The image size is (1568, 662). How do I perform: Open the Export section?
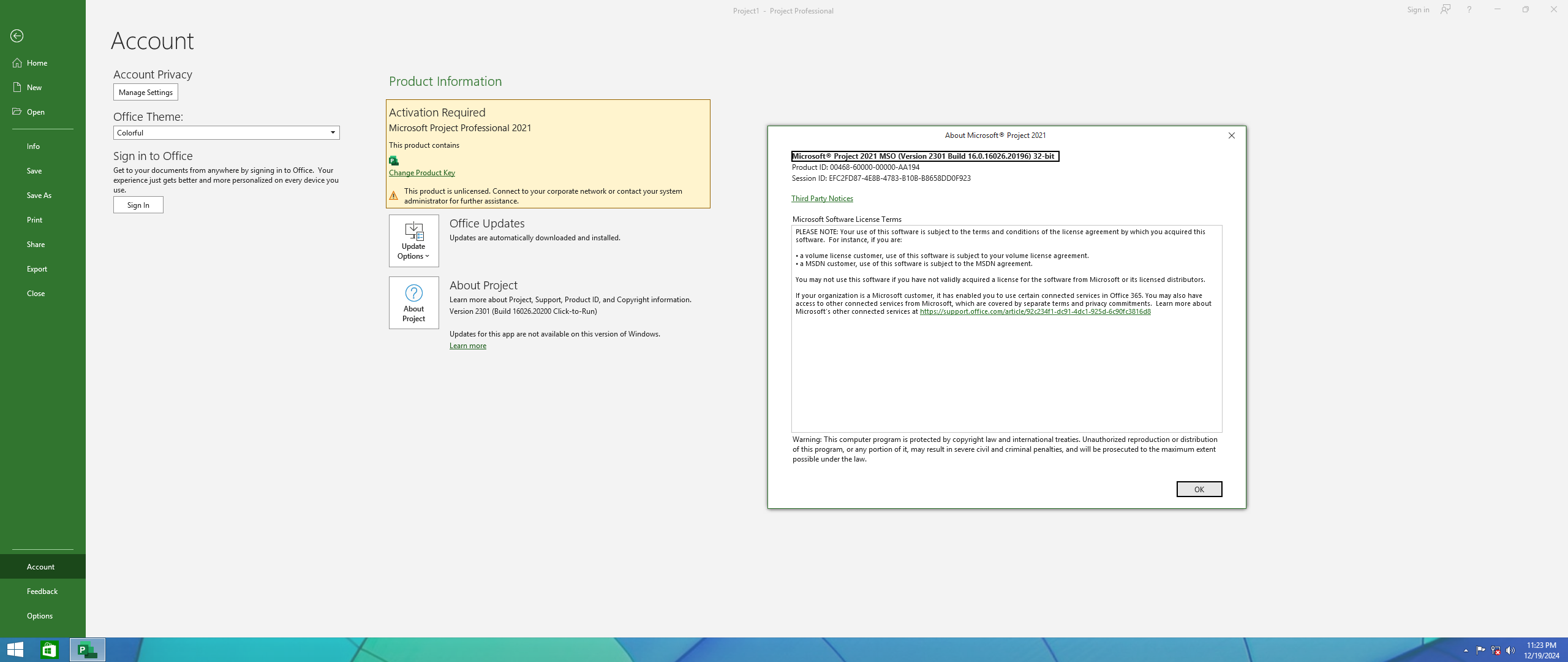tap(43, 268)
